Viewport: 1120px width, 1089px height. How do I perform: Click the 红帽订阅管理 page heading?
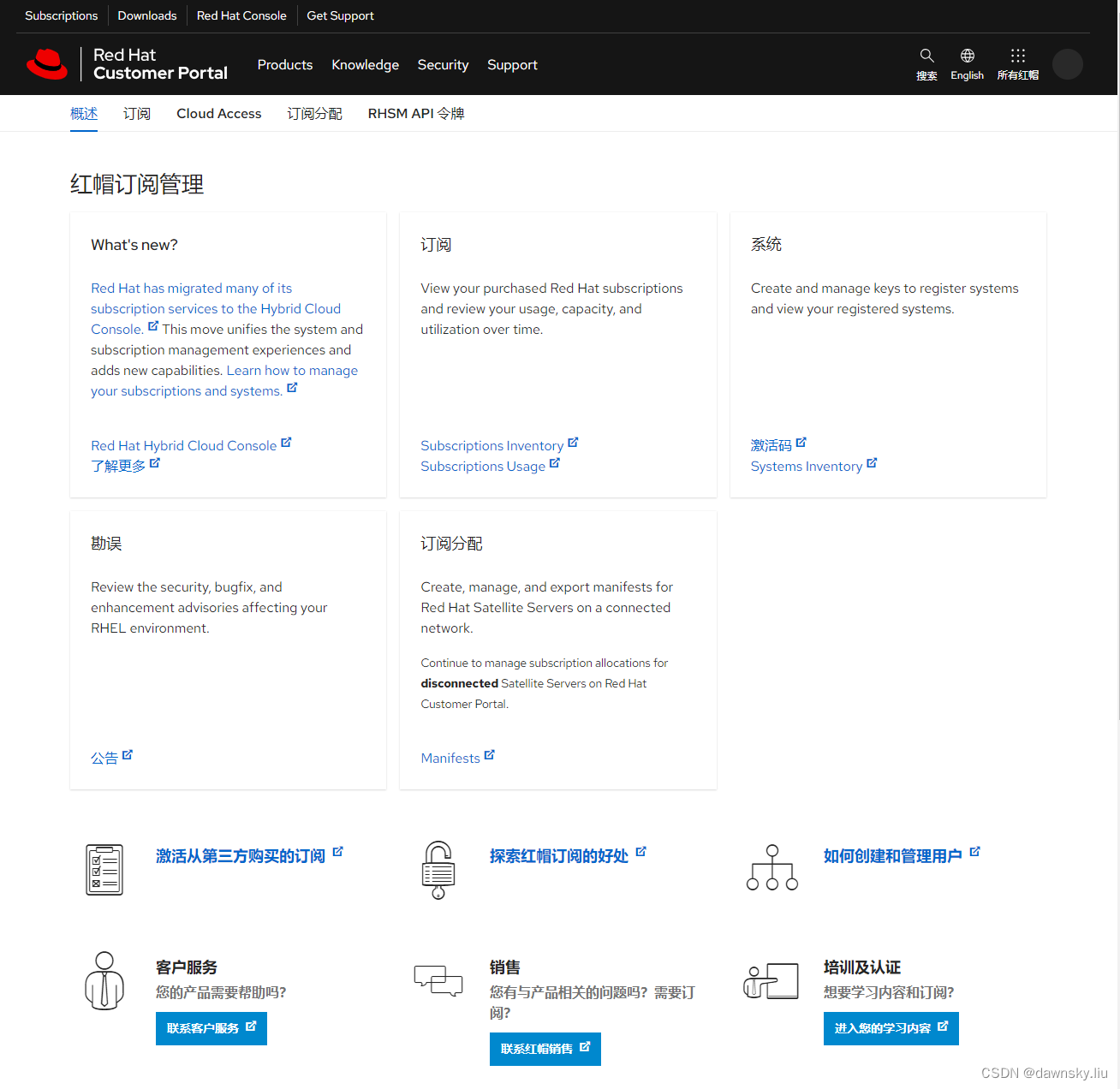137,184
